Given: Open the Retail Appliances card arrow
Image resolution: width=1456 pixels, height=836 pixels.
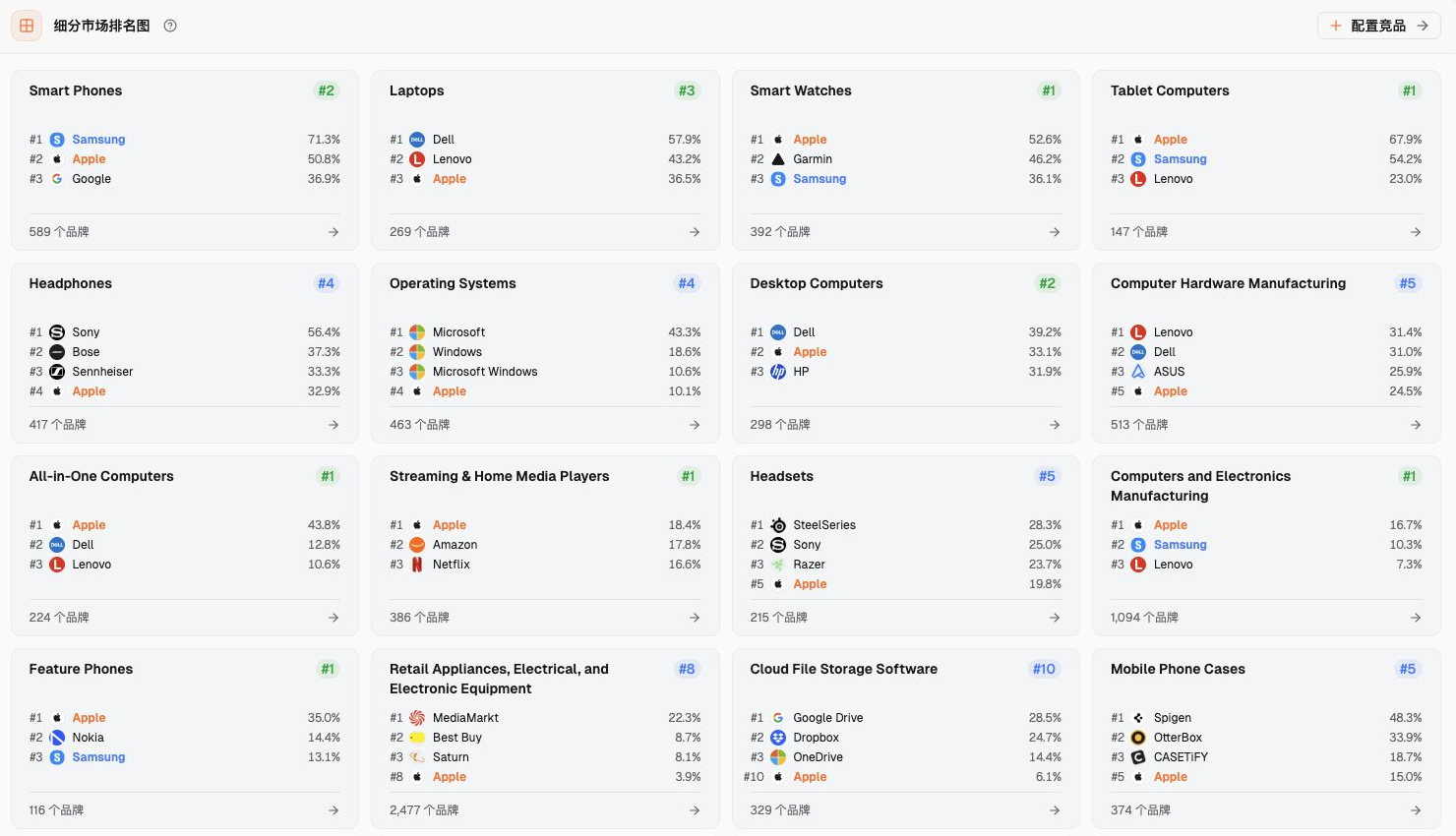Looking at the screenshot, I should 695,810.
